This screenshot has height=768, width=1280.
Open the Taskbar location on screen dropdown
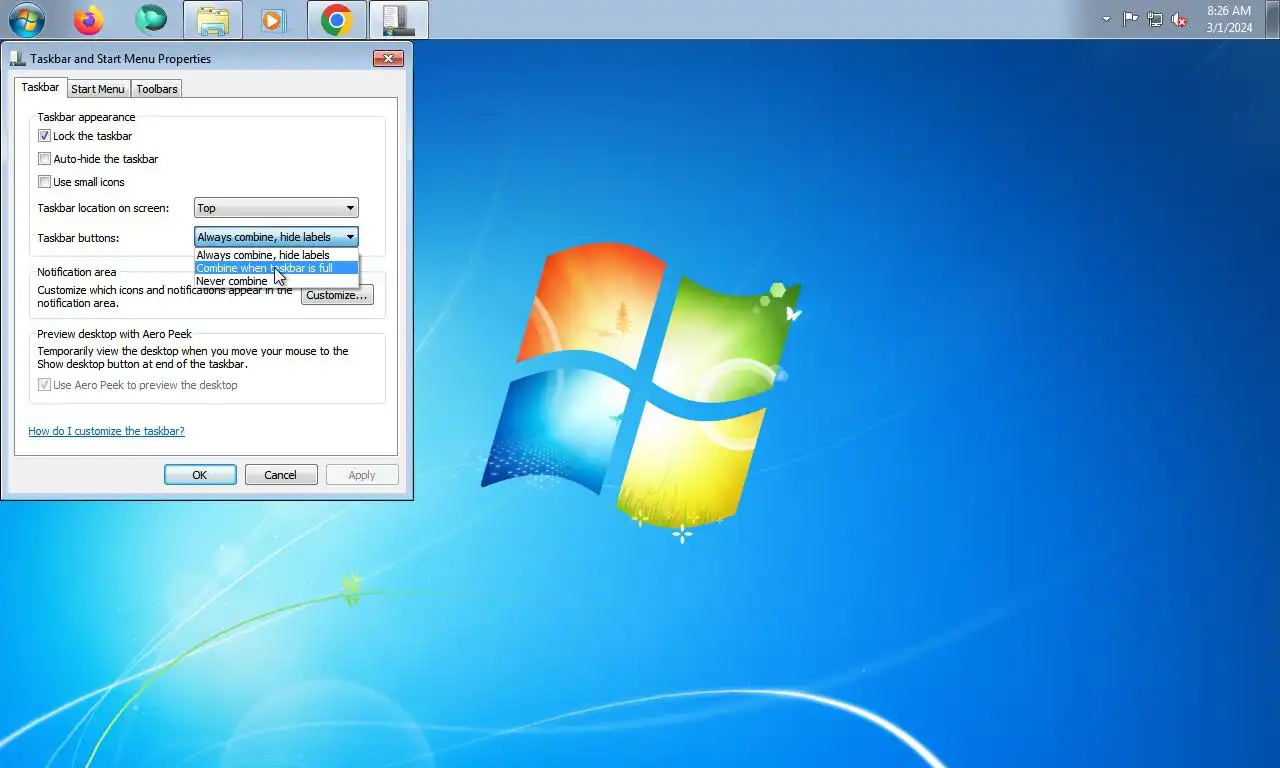point(276,208)
